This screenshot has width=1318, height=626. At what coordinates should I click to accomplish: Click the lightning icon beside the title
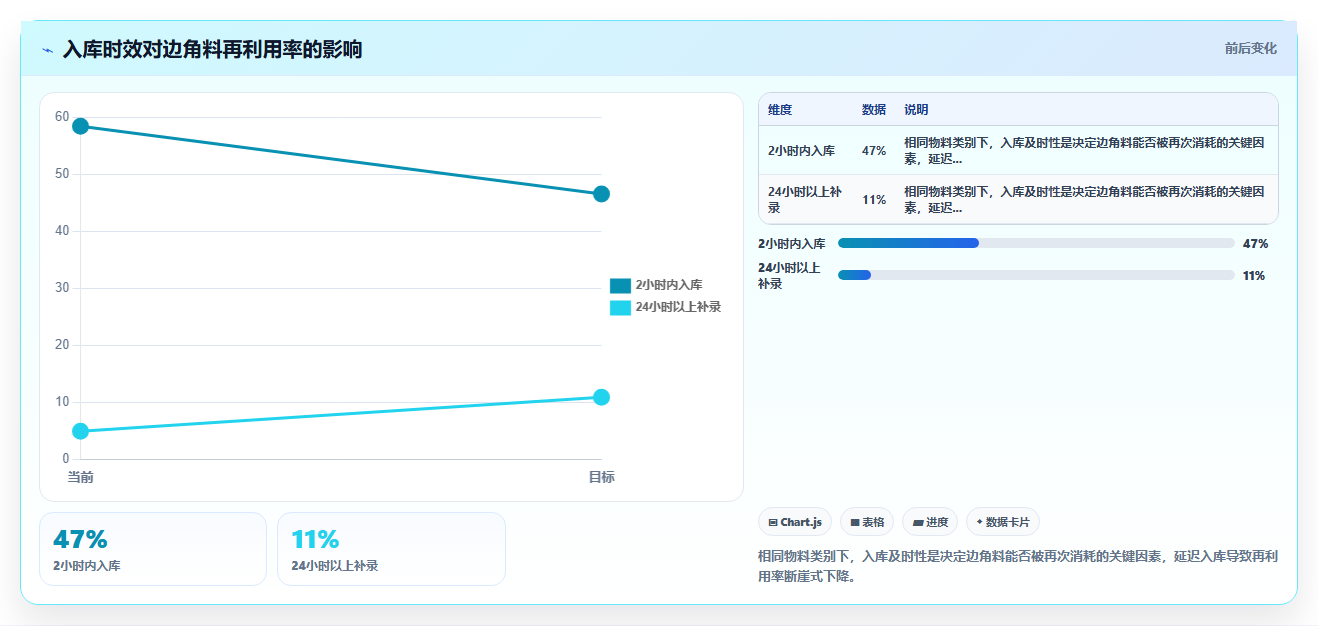(48, 50)
